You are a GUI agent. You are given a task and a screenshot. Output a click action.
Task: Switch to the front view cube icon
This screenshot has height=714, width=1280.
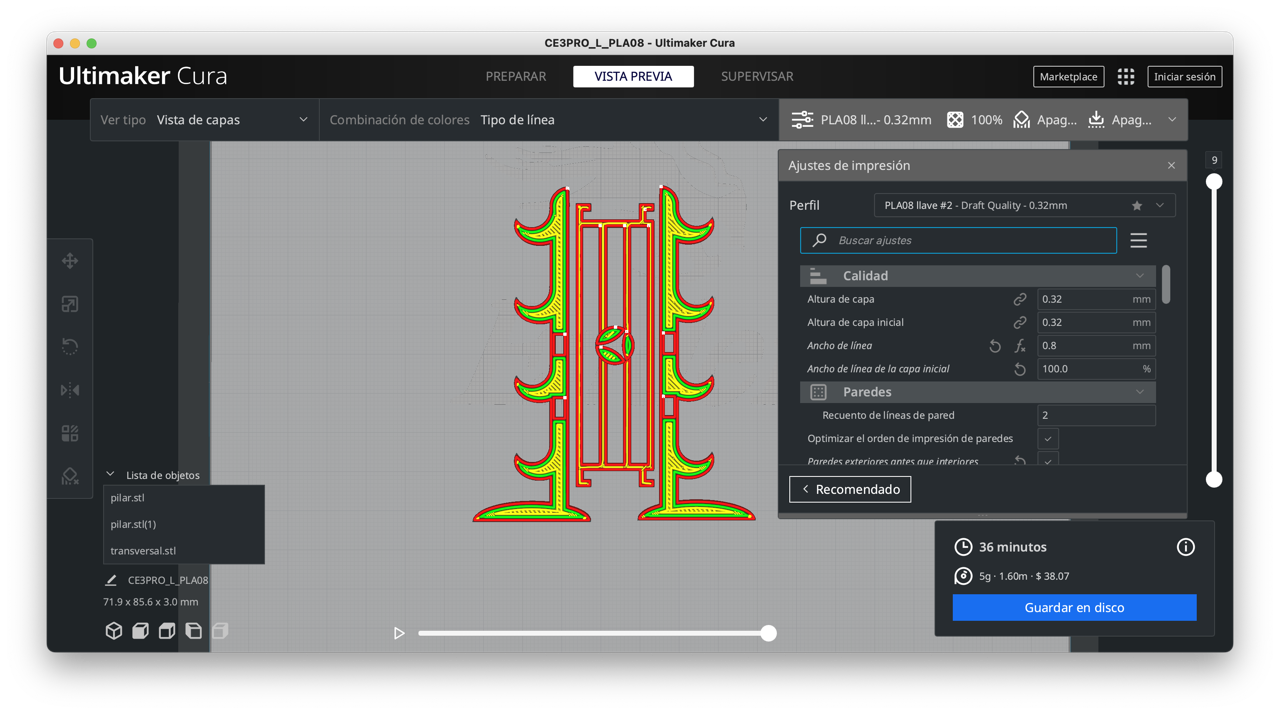pos(141,631)
